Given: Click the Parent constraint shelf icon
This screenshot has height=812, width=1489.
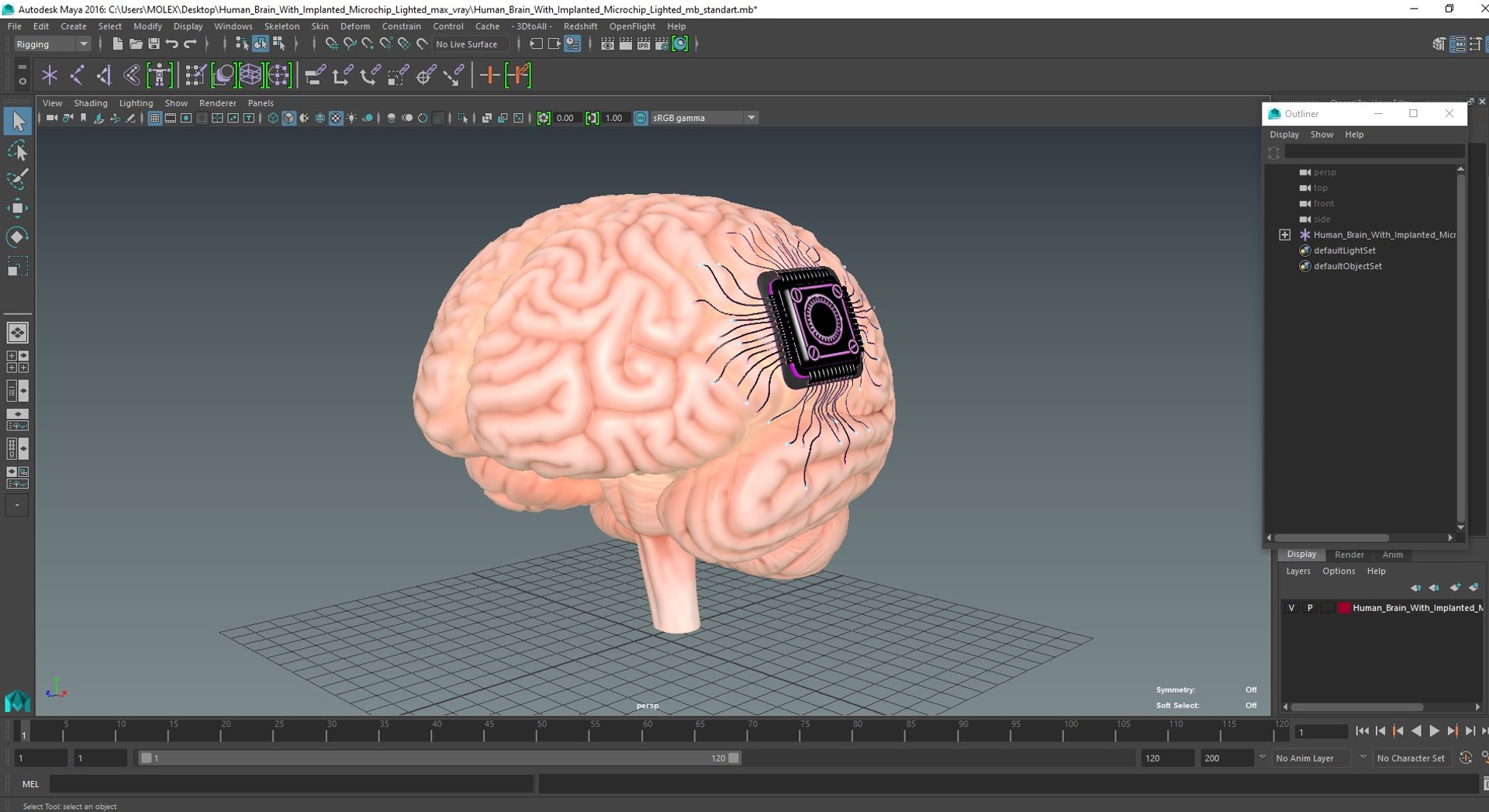Looking at the screenshot, I should (x=314, y=75).
